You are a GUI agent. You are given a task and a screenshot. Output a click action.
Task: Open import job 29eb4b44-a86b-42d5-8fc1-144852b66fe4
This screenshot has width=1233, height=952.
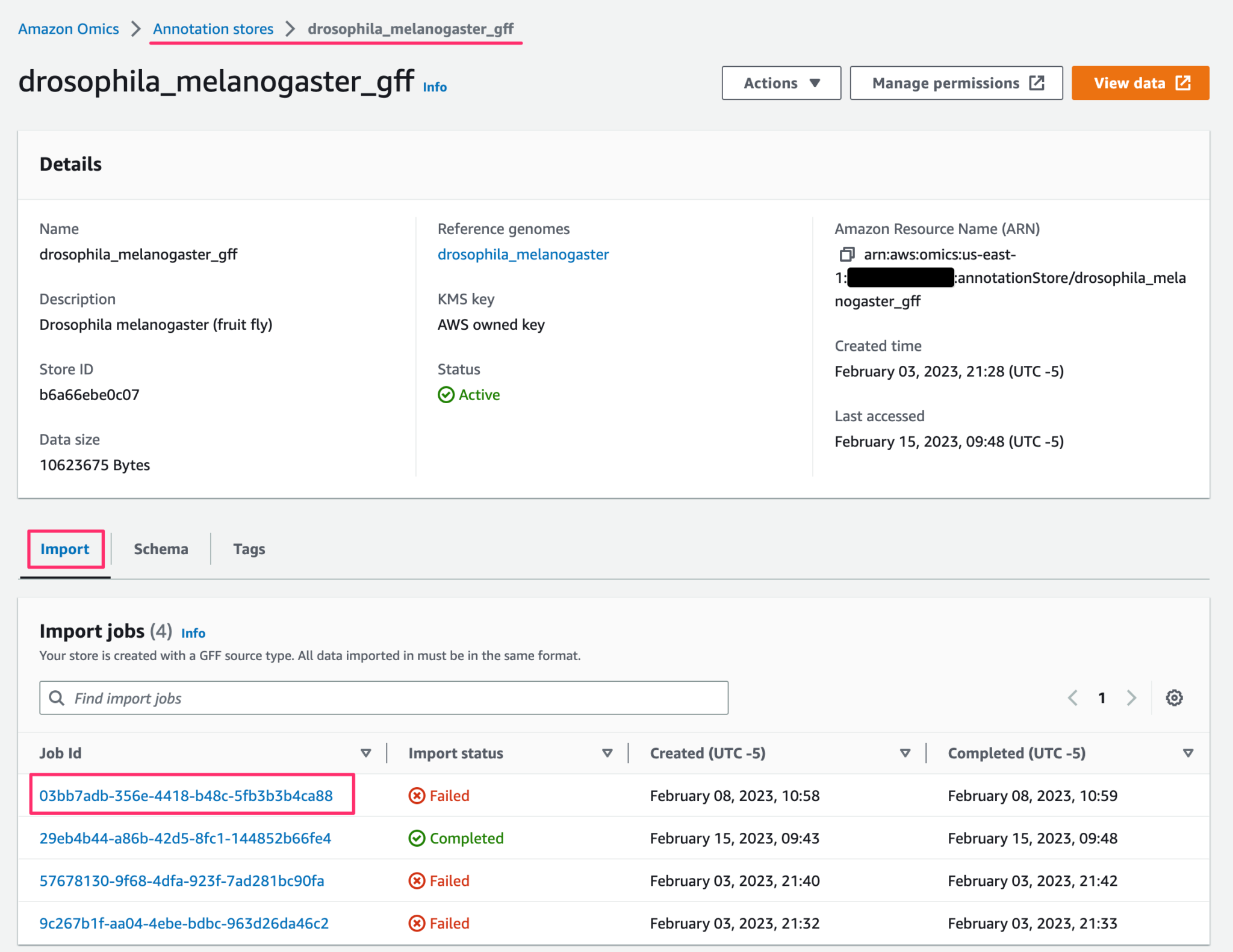pos(185,838)
